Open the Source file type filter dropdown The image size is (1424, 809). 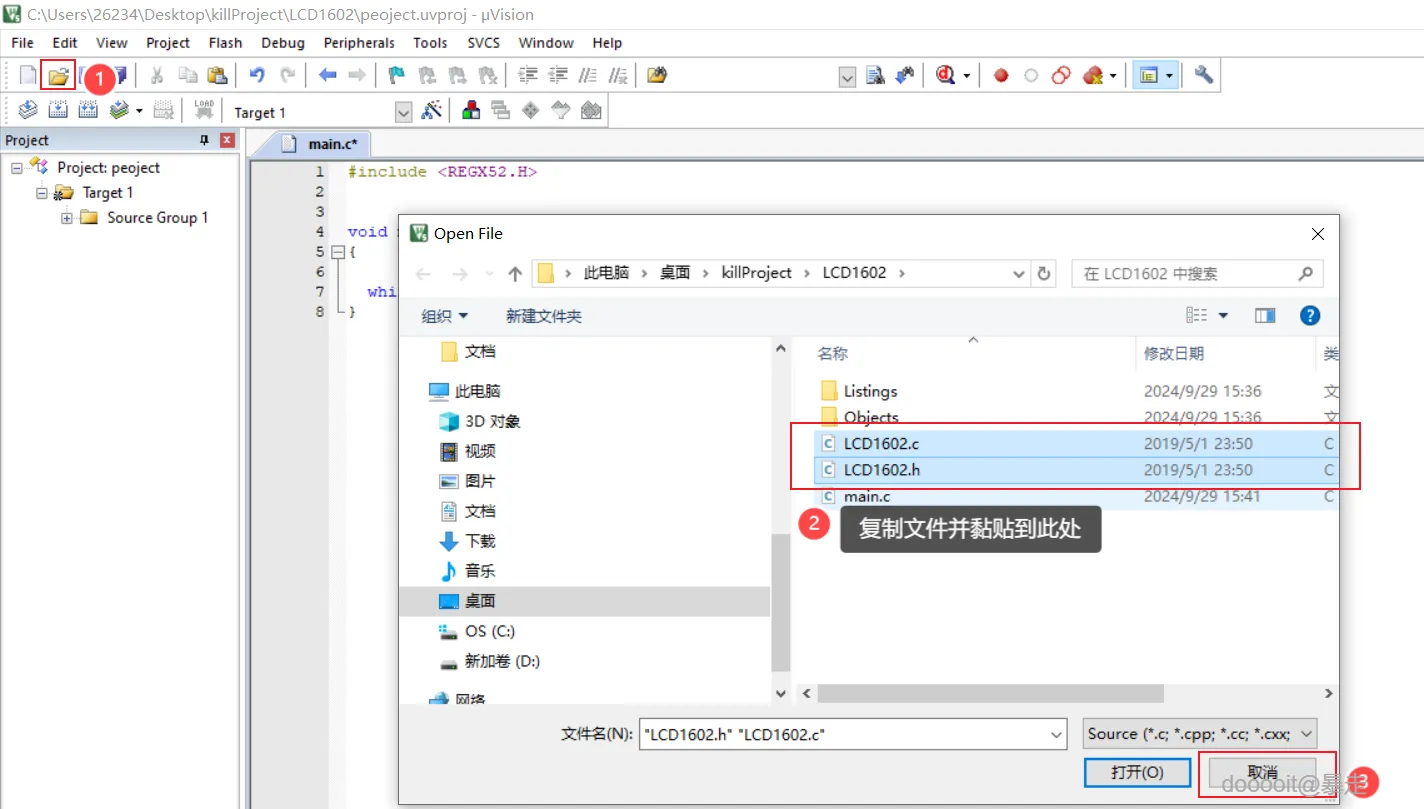(1305, 733)
